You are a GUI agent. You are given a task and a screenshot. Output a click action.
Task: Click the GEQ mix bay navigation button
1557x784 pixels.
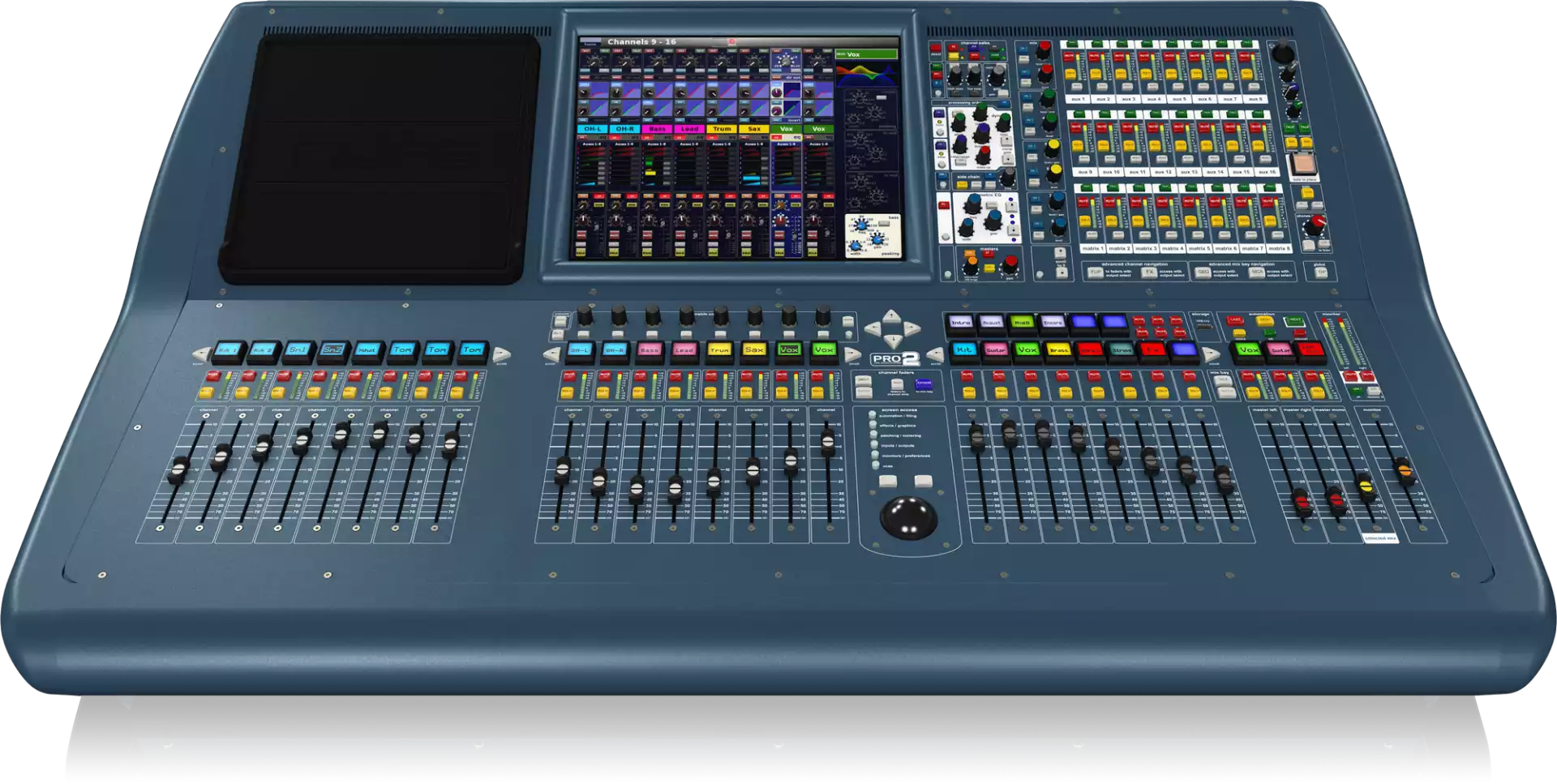point(1203,273)
